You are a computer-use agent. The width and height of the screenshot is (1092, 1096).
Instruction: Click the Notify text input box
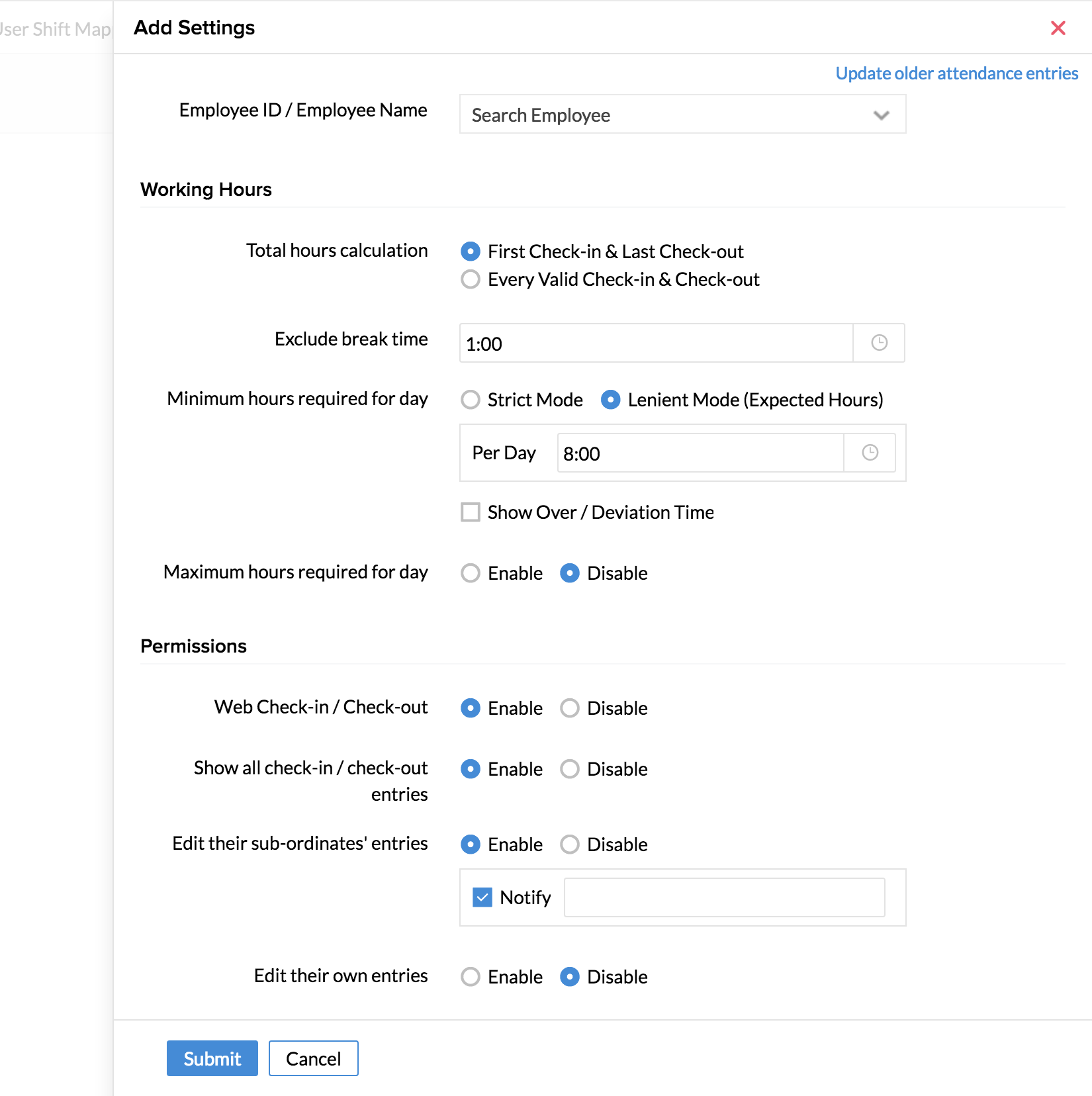[x=724, y=897]
